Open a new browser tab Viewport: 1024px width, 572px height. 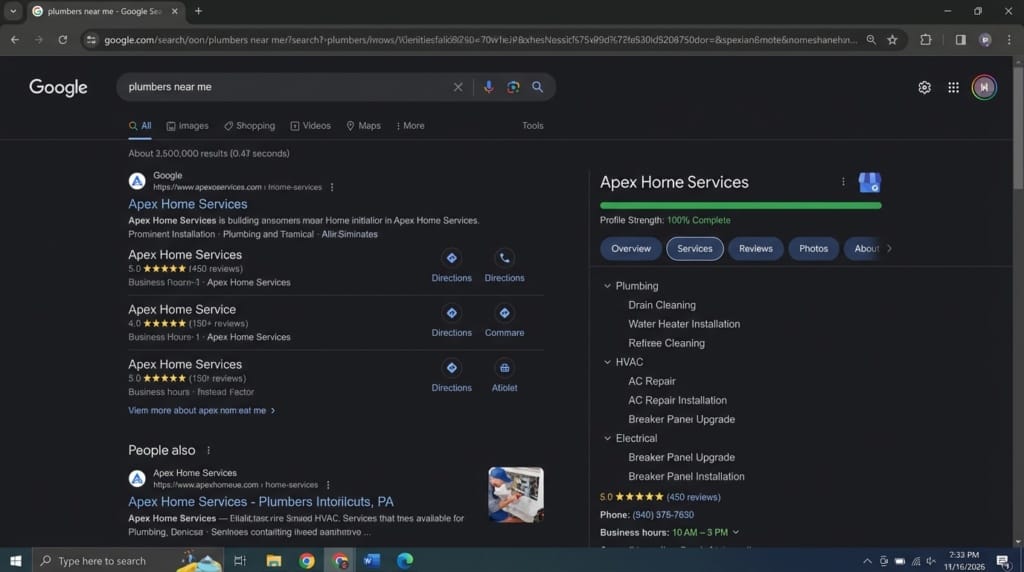[199, 11]
